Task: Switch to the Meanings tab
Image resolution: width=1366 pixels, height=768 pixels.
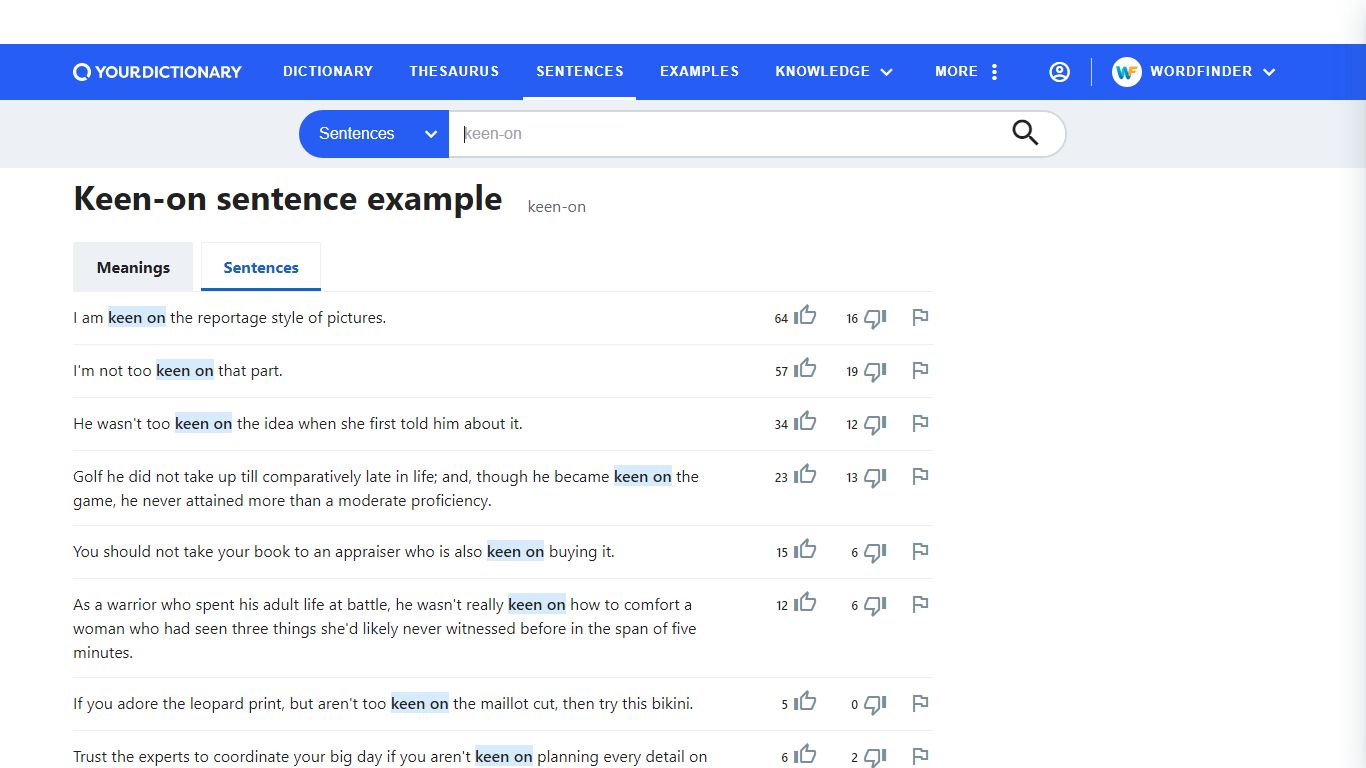Action: pos(133,267)
